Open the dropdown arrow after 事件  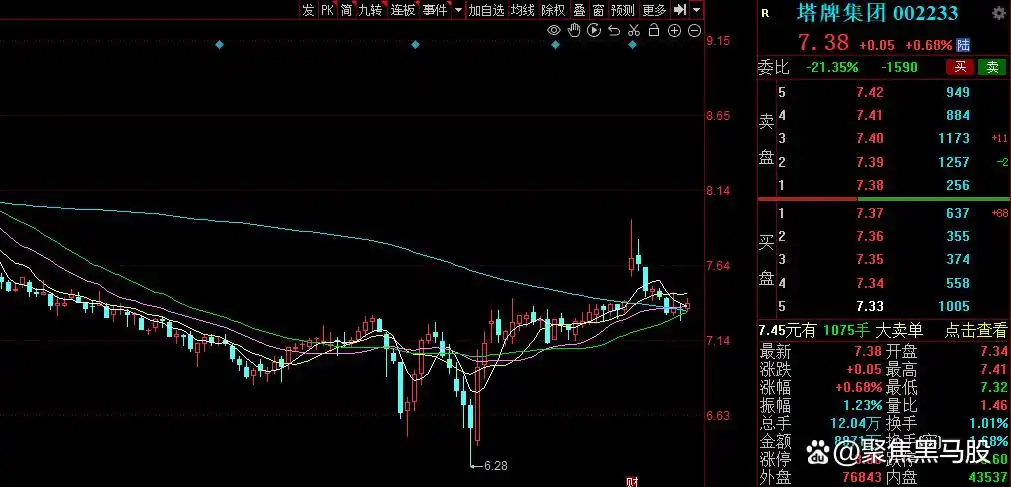458,10
